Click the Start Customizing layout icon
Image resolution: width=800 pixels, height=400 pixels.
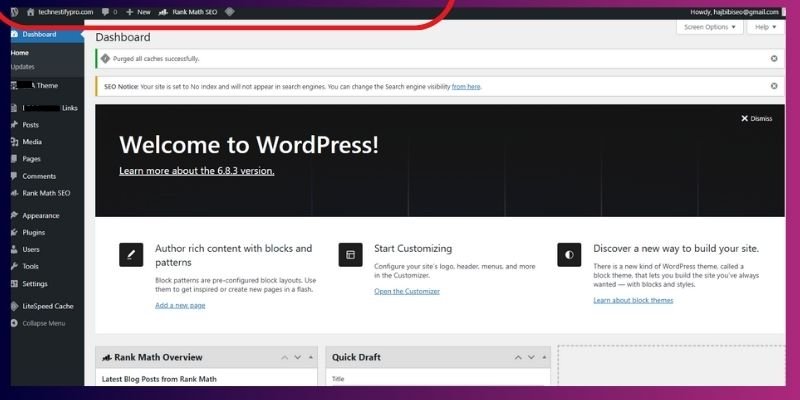351,255
